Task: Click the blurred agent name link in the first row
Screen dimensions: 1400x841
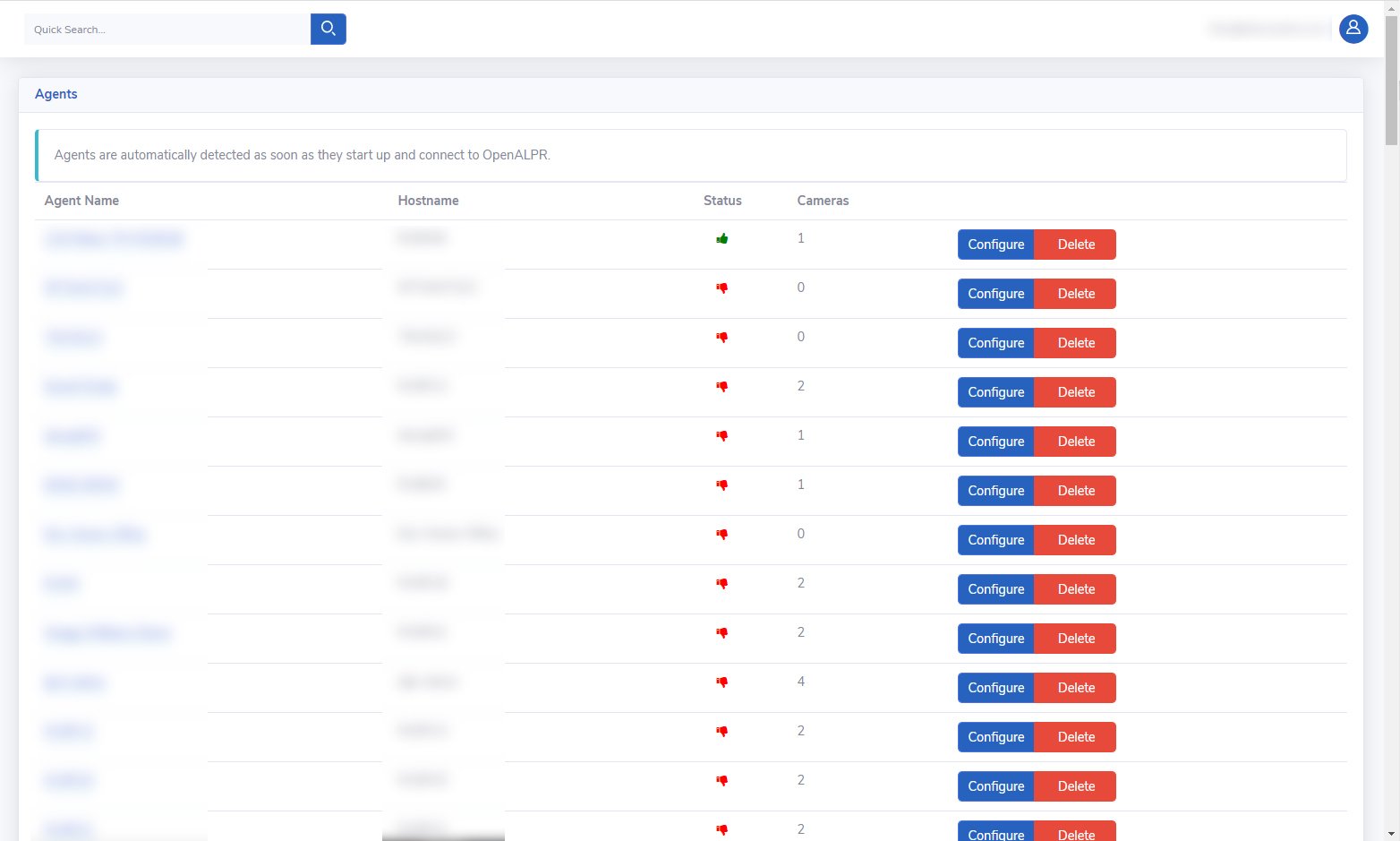Action: [x=114, y=239]
